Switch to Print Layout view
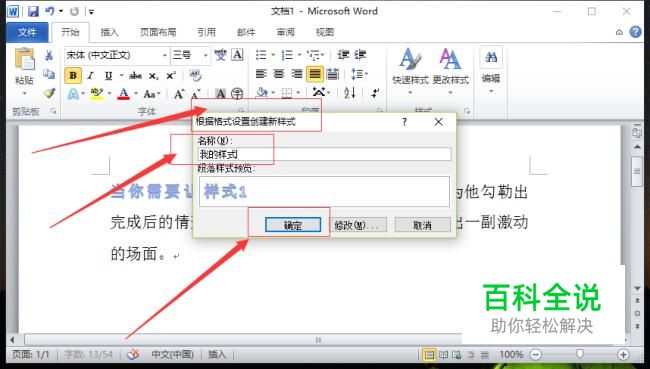 point(429,355)
